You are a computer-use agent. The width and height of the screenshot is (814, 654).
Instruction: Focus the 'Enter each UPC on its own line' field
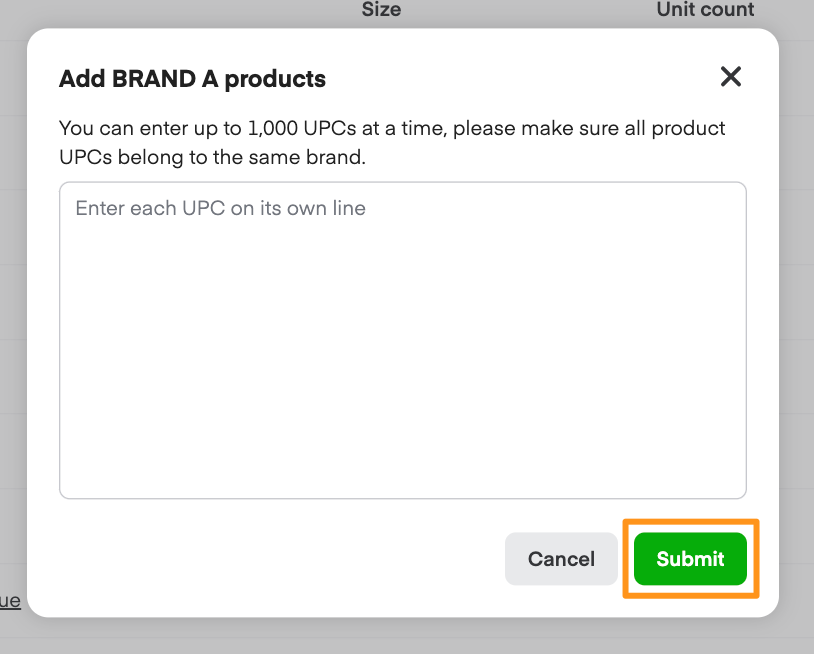(x=402, y=340)
